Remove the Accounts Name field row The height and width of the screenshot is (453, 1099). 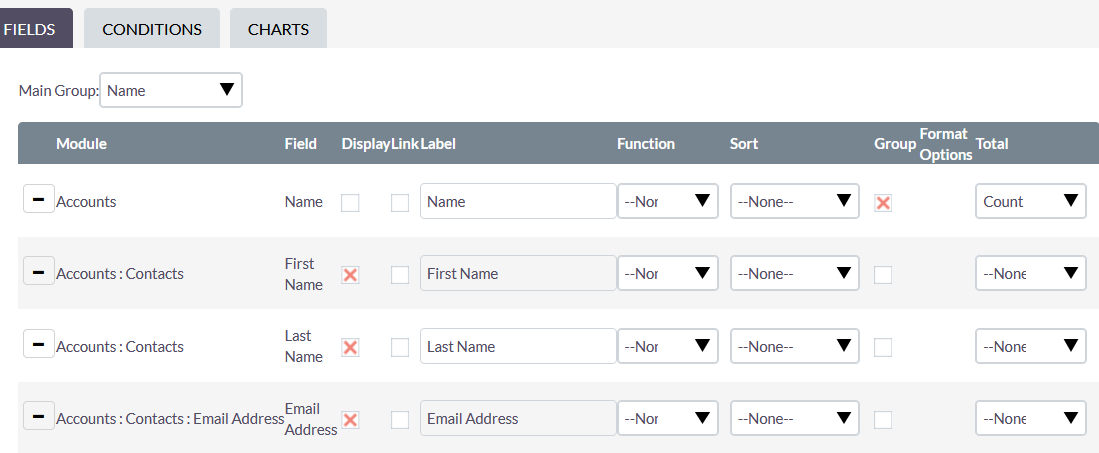(38, 200)
